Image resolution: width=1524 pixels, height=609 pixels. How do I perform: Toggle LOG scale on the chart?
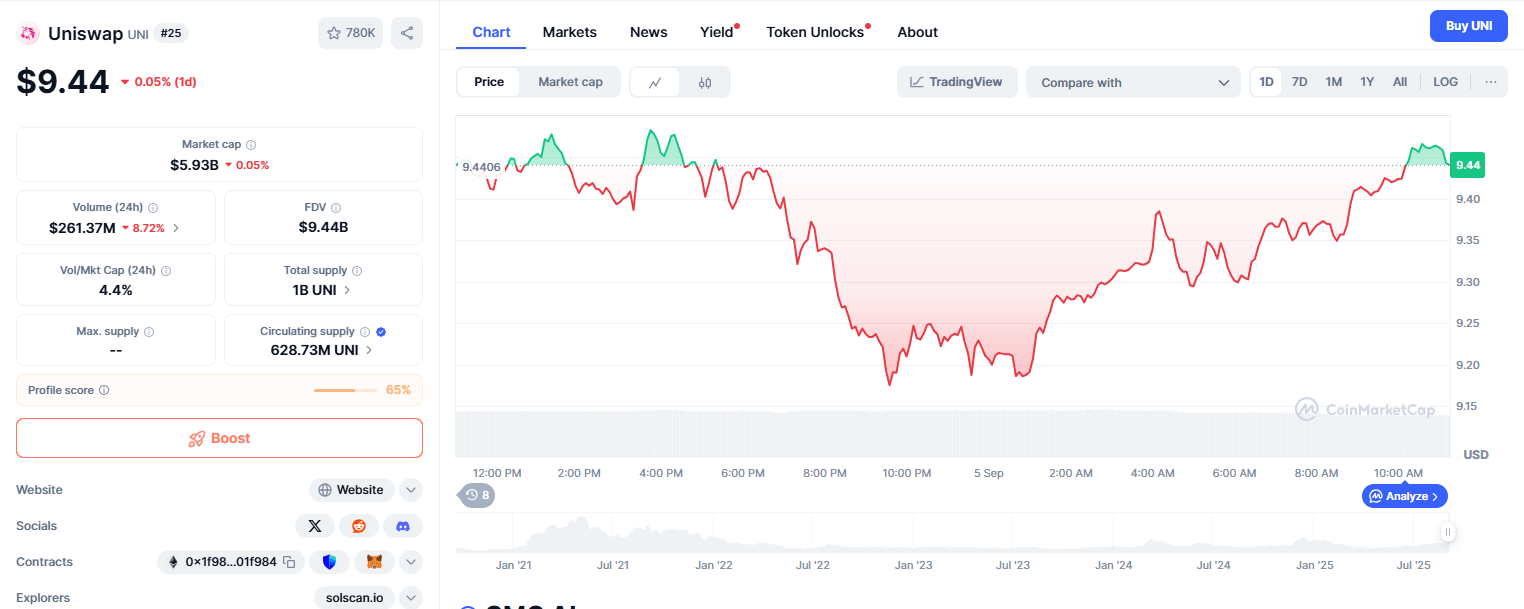[x=1445, y=82]
